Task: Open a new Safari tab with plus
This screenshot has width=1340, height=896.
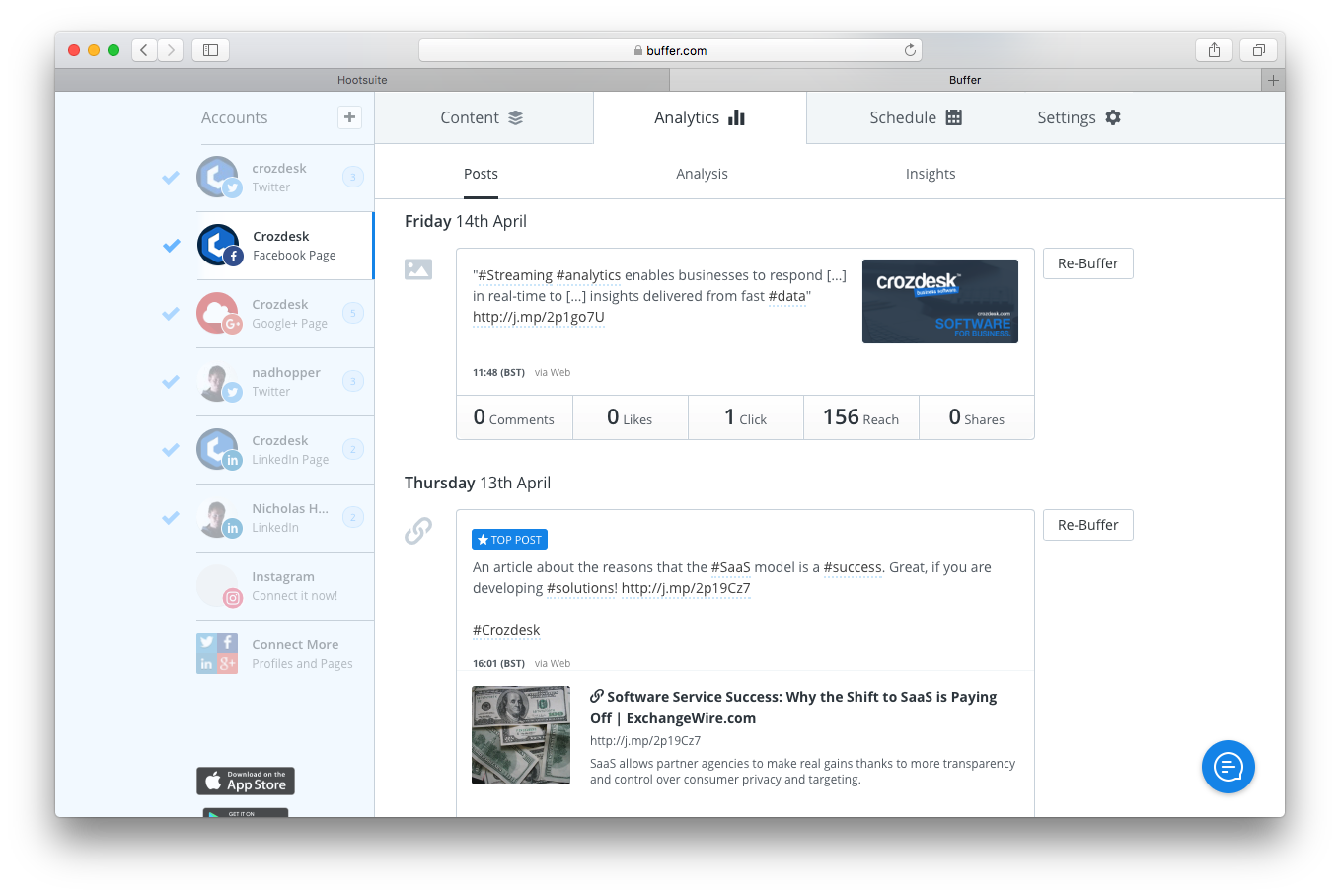Action: (1273, 80)
